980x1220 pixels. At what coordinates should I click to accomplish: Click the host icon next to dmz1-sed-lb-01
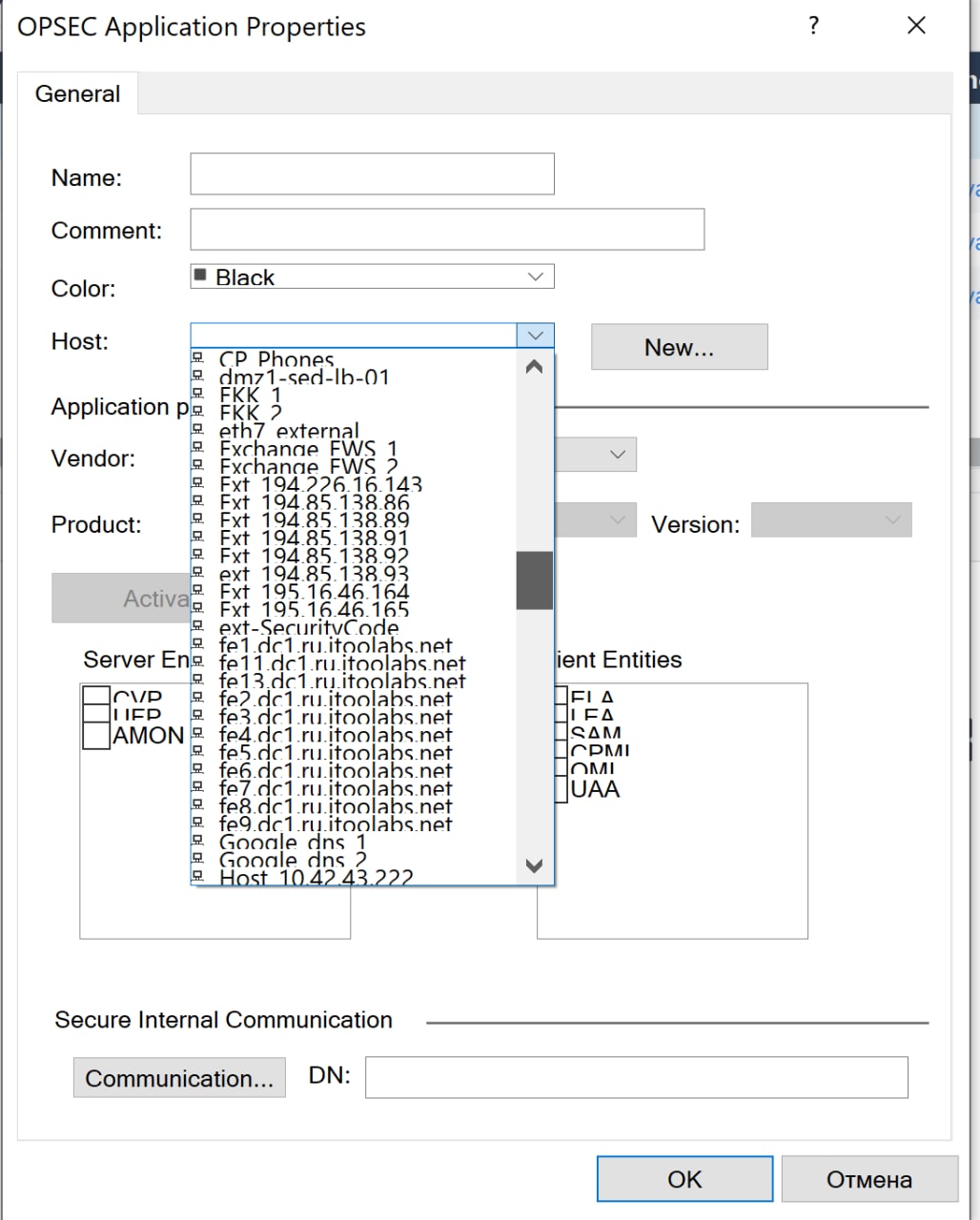198,375
